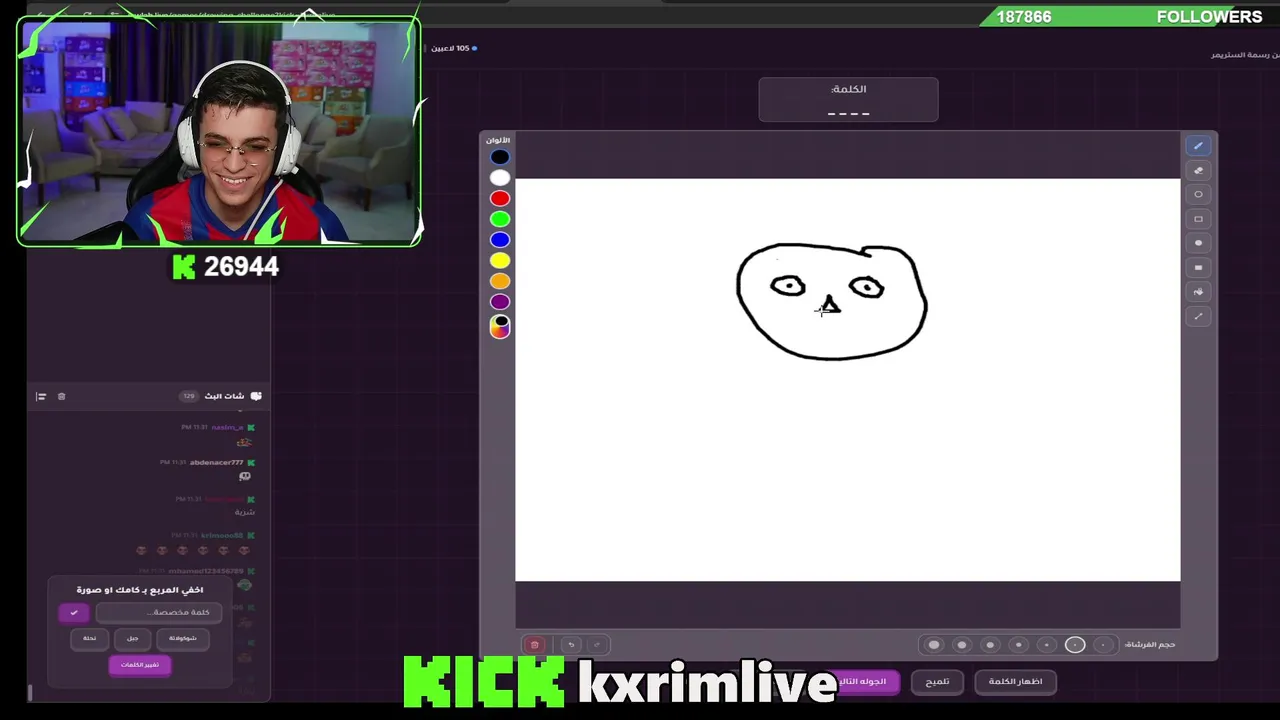Click the streamer webcam overlay

click(219, 131)
